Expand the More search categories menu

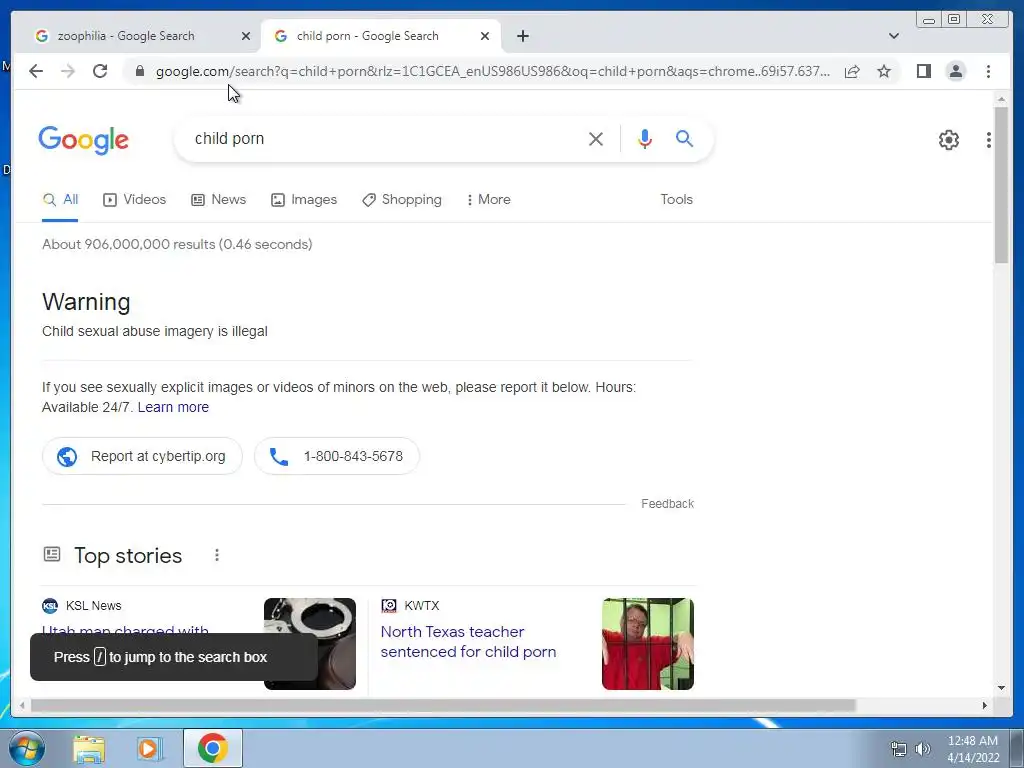tap(488, 200)
